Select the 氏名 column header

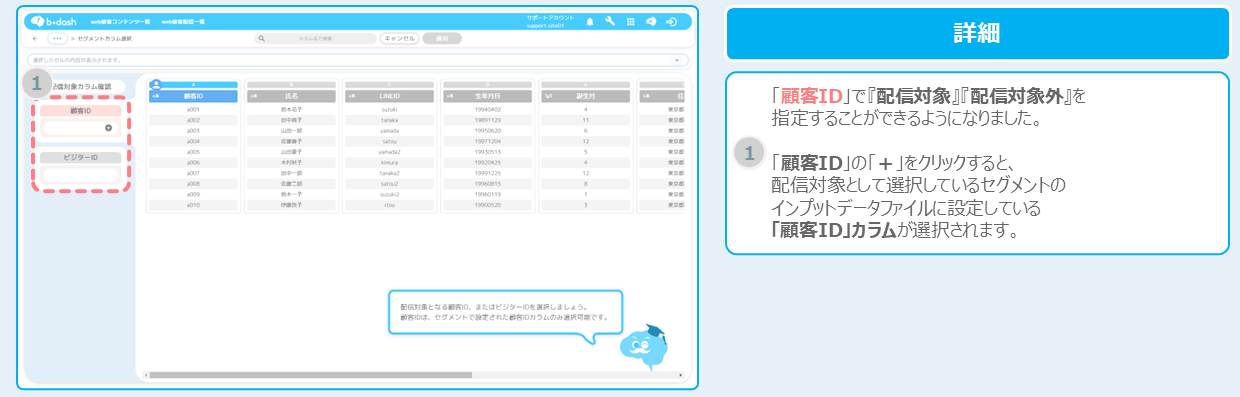point(291,96)
